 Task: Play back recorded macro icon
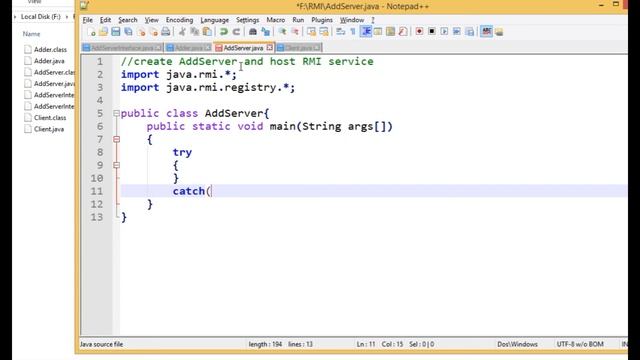tap(444, 32)
